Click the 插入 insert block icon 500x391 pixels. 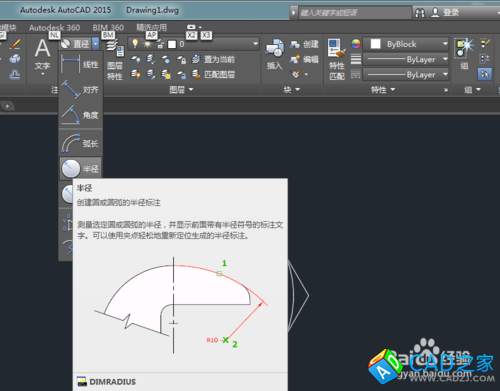[274, 53]
